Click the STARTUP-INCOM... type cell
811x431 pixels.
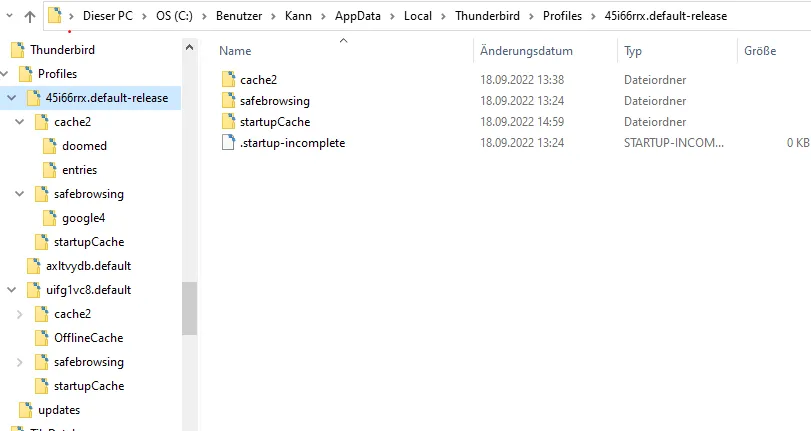click(673, 143)
